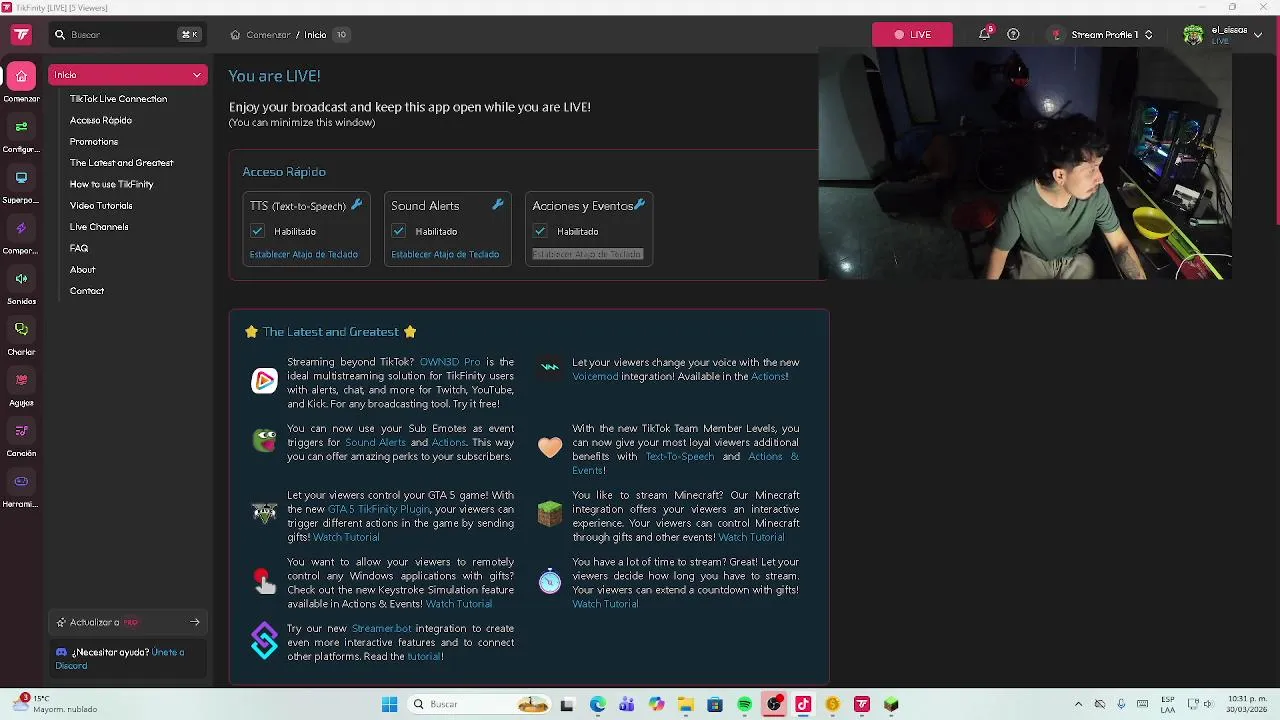Screen dimensions: 1280x720
Task: Open the Comportamiento lightning sidebar icon
Action: click(21, 228)
